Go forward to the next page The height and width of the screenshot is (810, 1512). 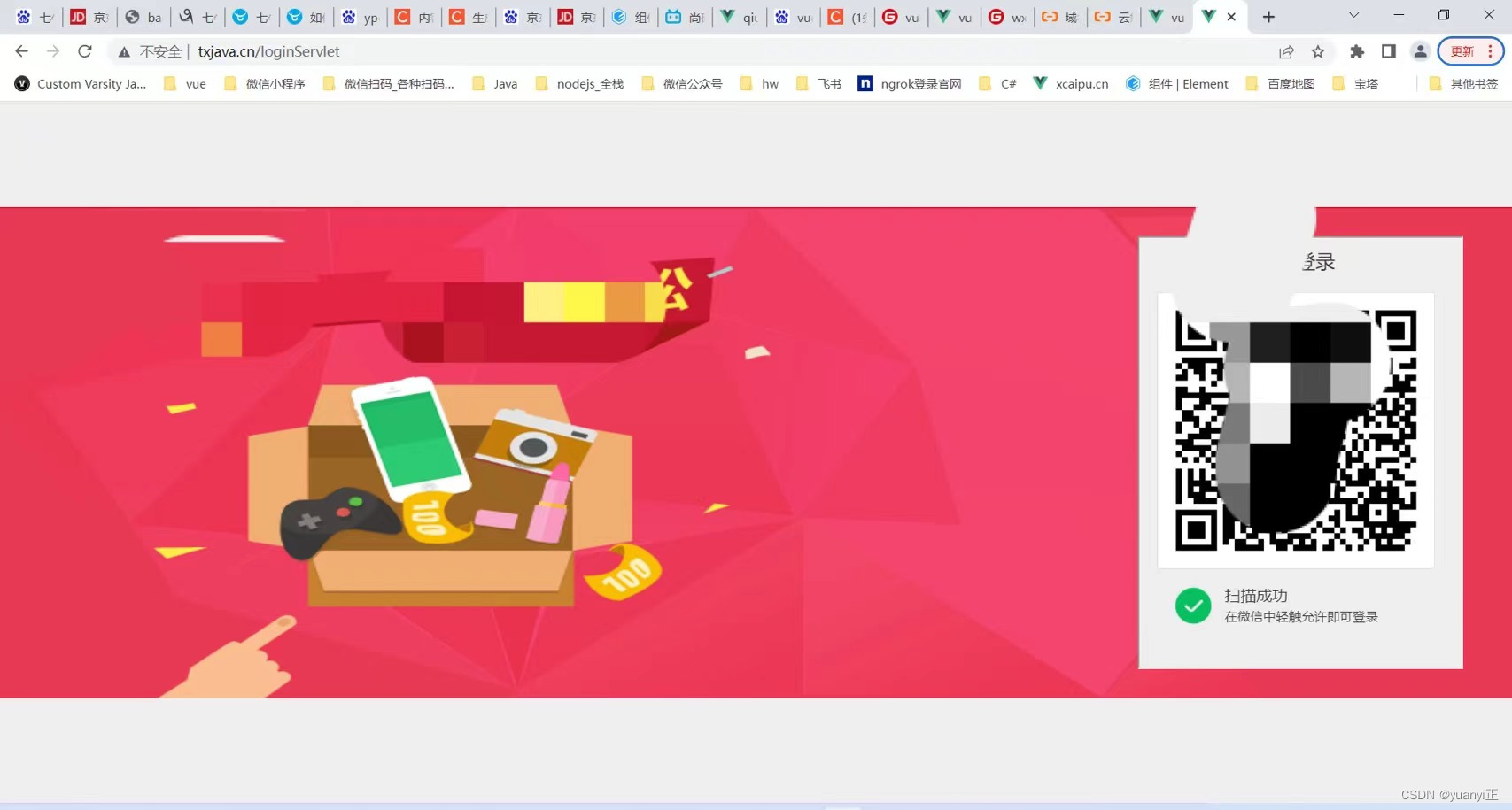53,51
